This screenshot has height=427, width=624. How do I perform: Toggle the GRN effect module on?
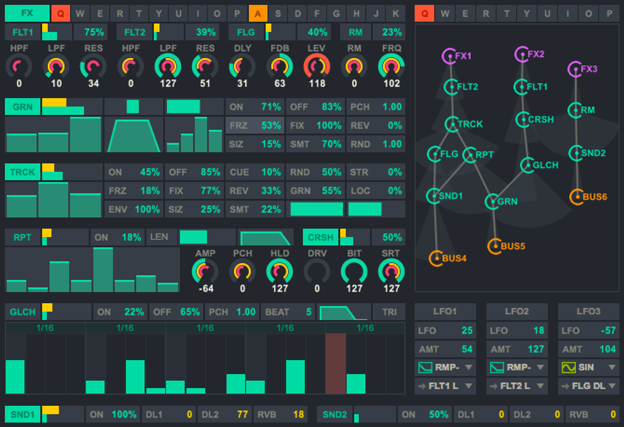click(22, 107)
